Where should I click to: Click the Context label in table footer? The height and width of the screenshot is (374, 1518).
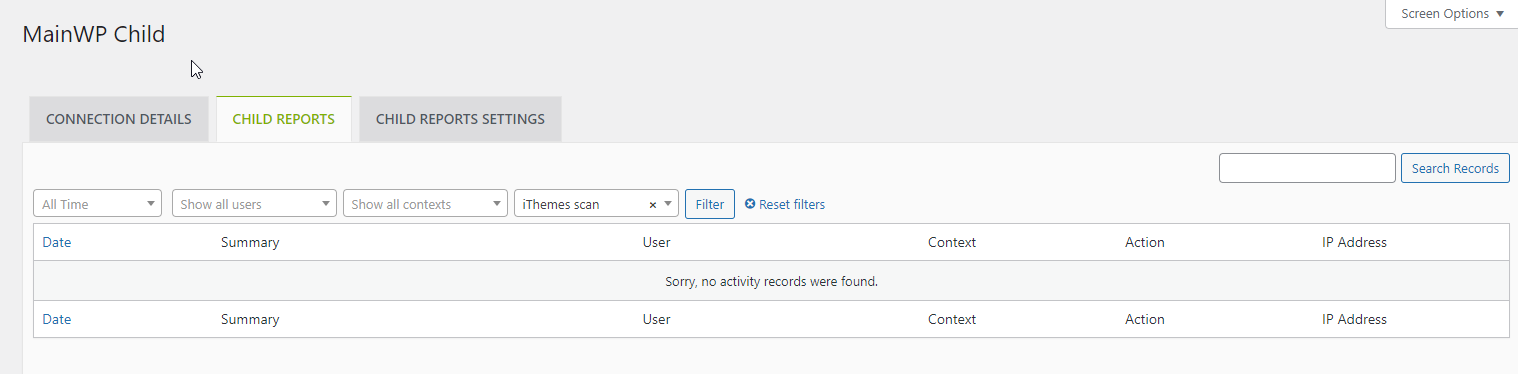(952, 320)
